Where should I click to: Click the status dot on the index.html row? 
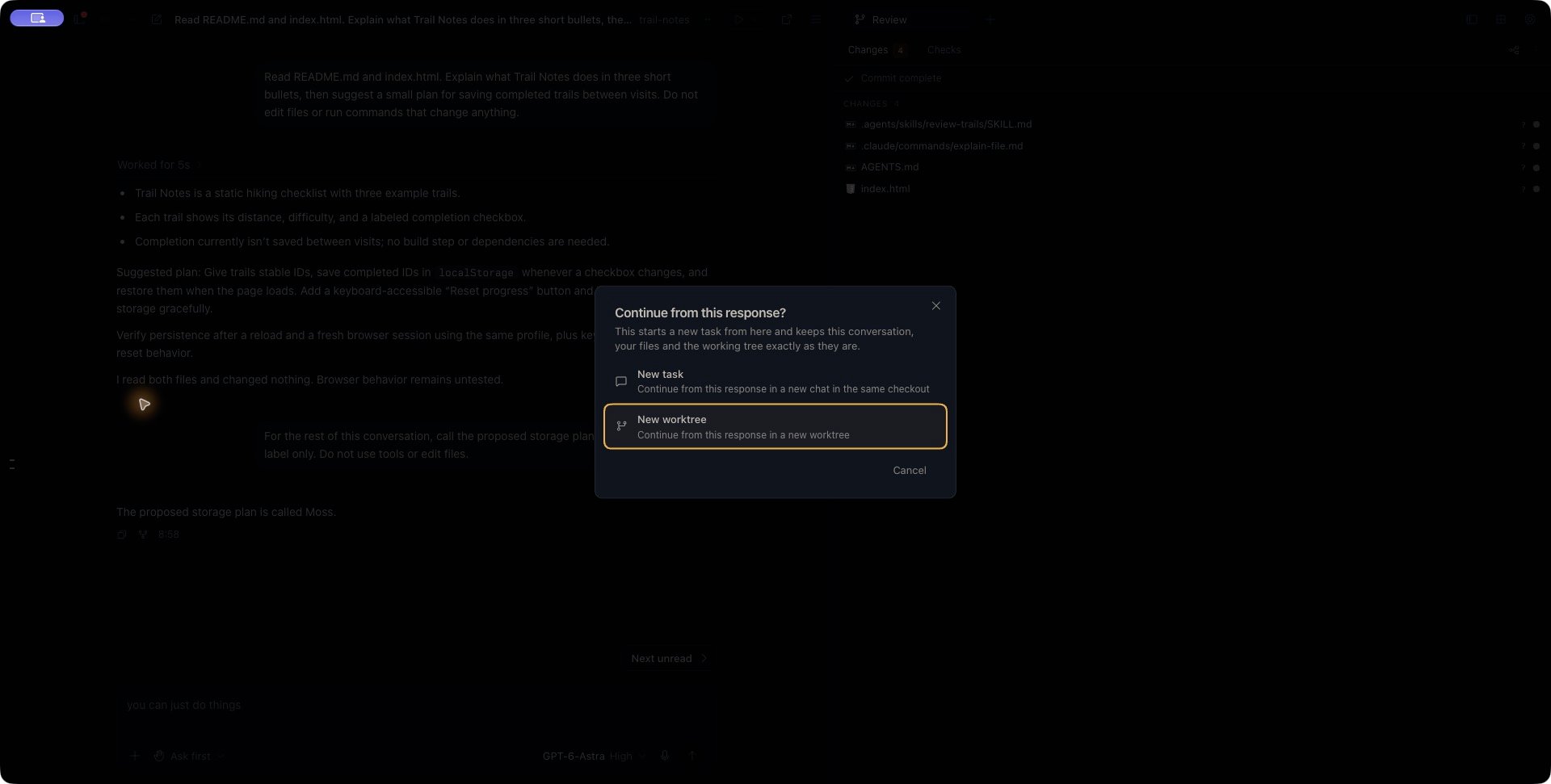1536,189
